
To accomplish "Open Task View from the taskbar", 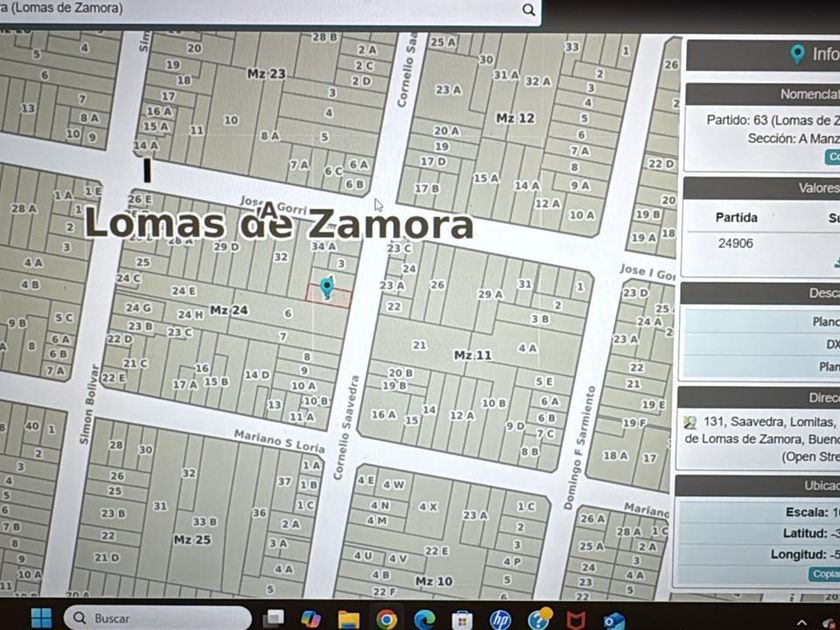I will click(x=274, y=618).
